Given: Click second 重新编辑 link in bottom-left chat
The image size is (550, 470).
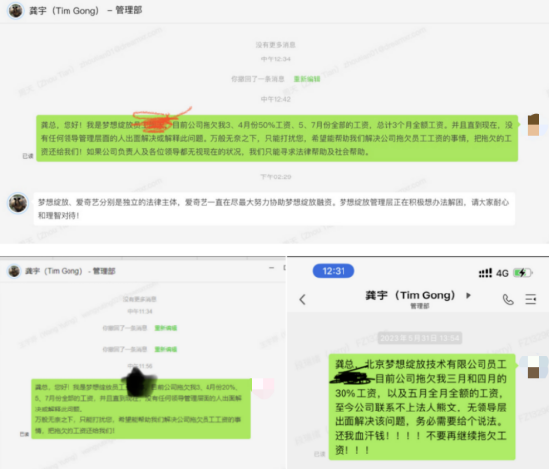Looking at the screenshot, I should (166, 349).
